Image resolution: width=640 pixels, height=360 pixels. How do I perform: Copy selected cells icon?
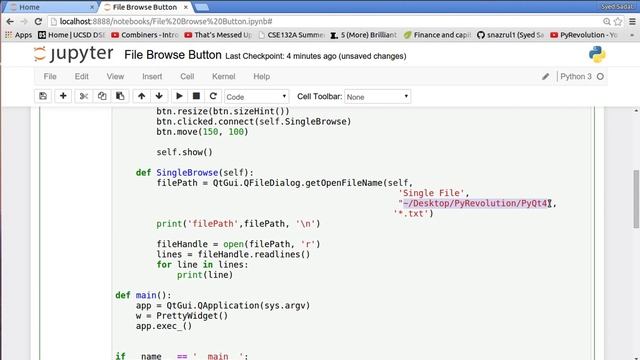point(102,96)
